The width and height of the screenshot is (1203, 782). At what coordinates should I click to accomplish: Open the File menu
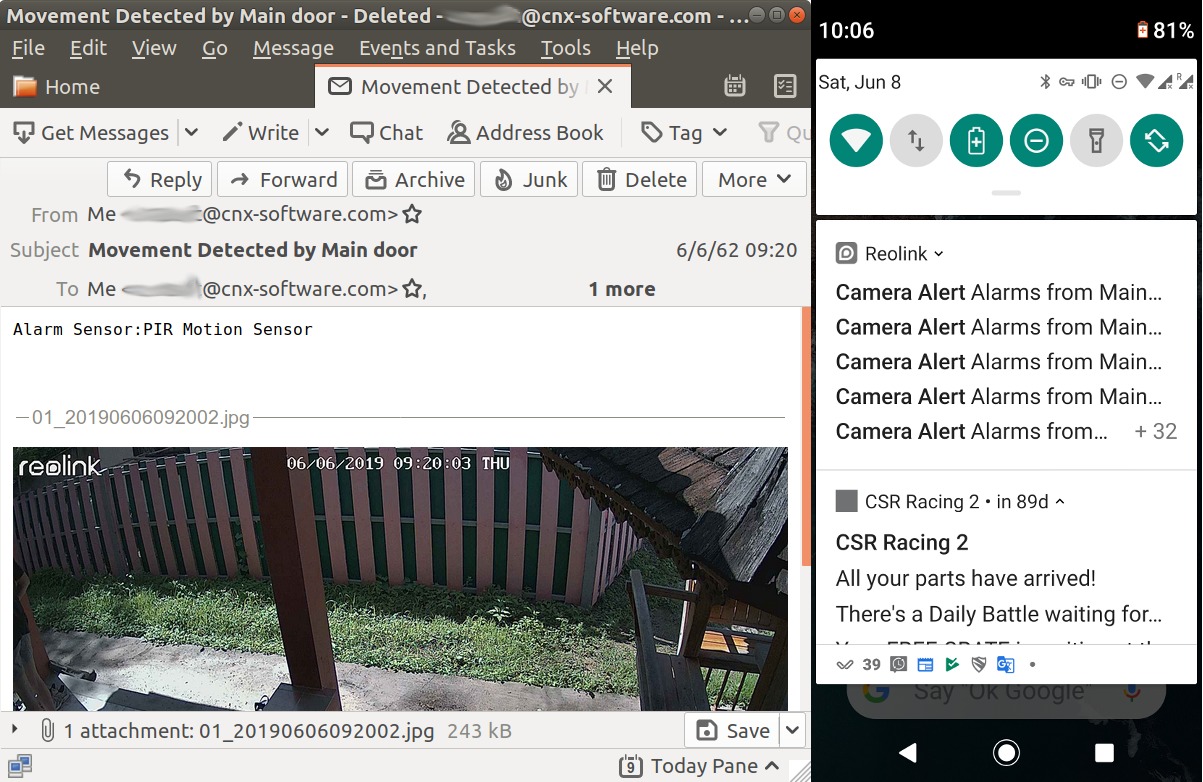click(x=28, y=48)
